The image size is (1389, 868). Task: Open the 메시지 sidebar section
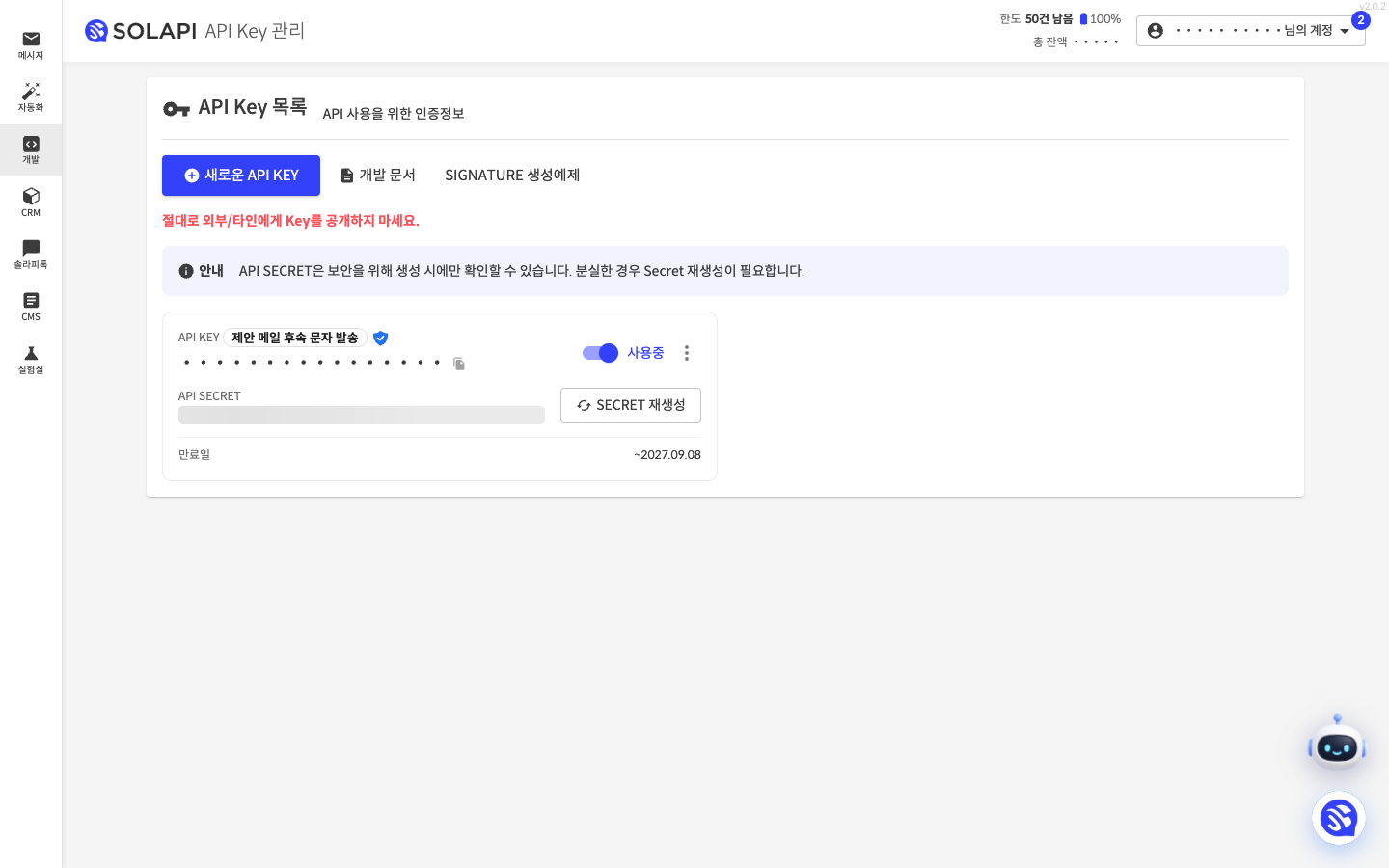click(x=31, y=45)
